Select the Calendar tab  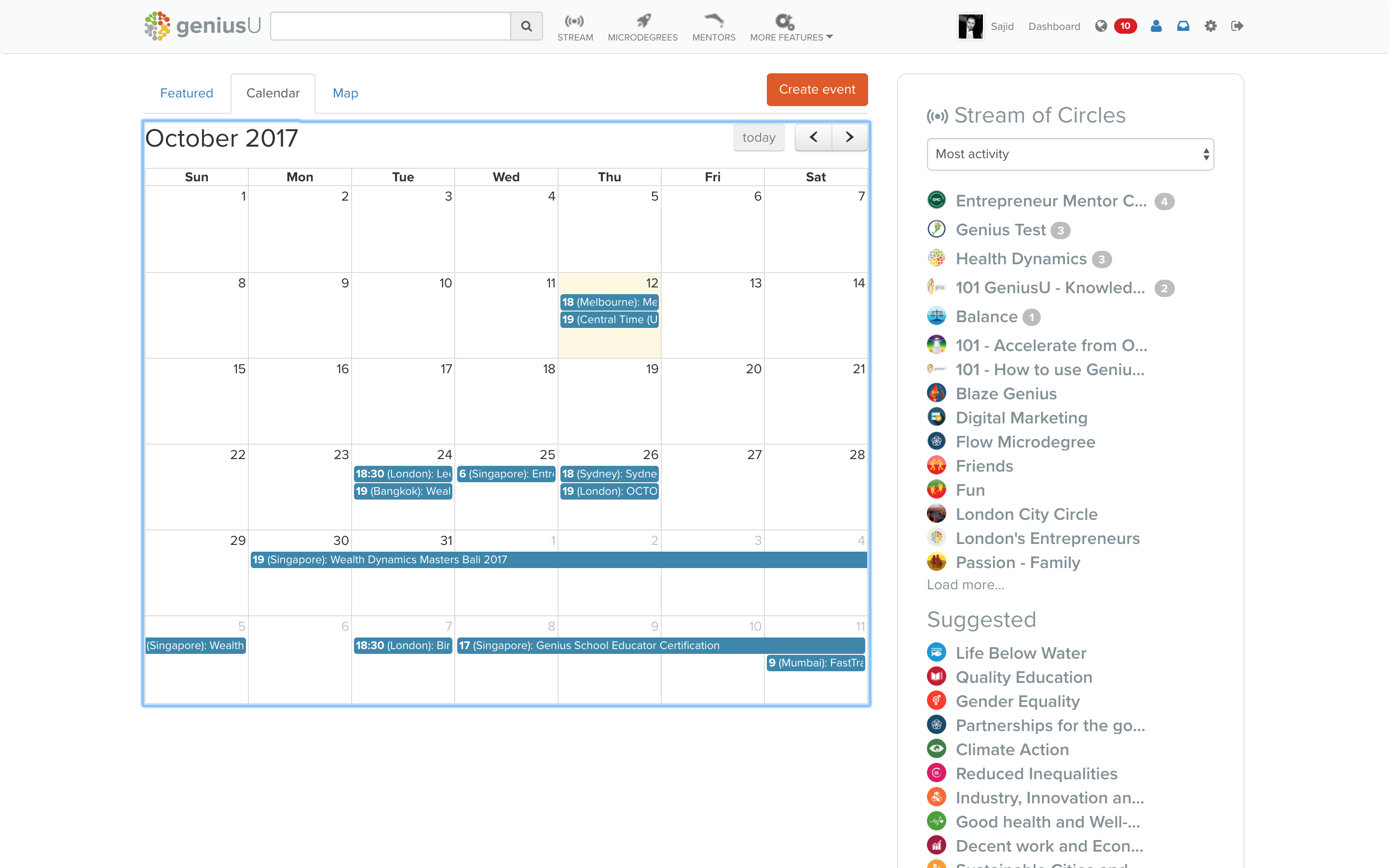[x=272, y=93]
